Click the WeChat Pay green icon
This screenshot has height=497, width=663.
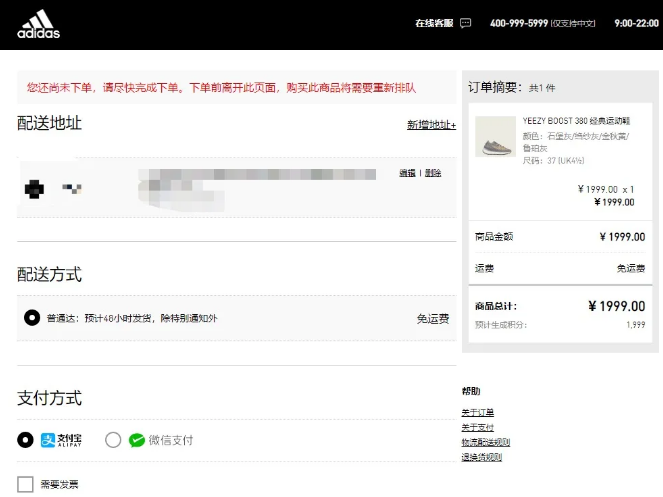point(137,440)
